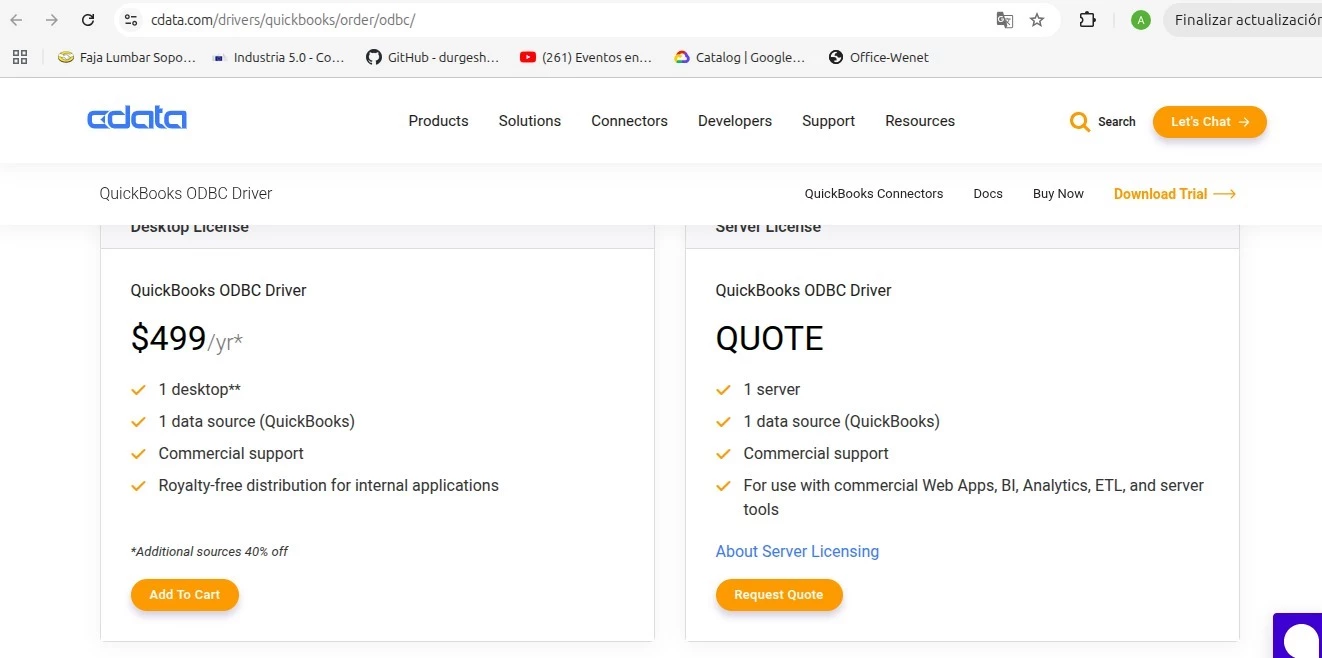Click the QuickBooks ODBC Driver page title
The image size is (1322, 658).
point(186,193)
